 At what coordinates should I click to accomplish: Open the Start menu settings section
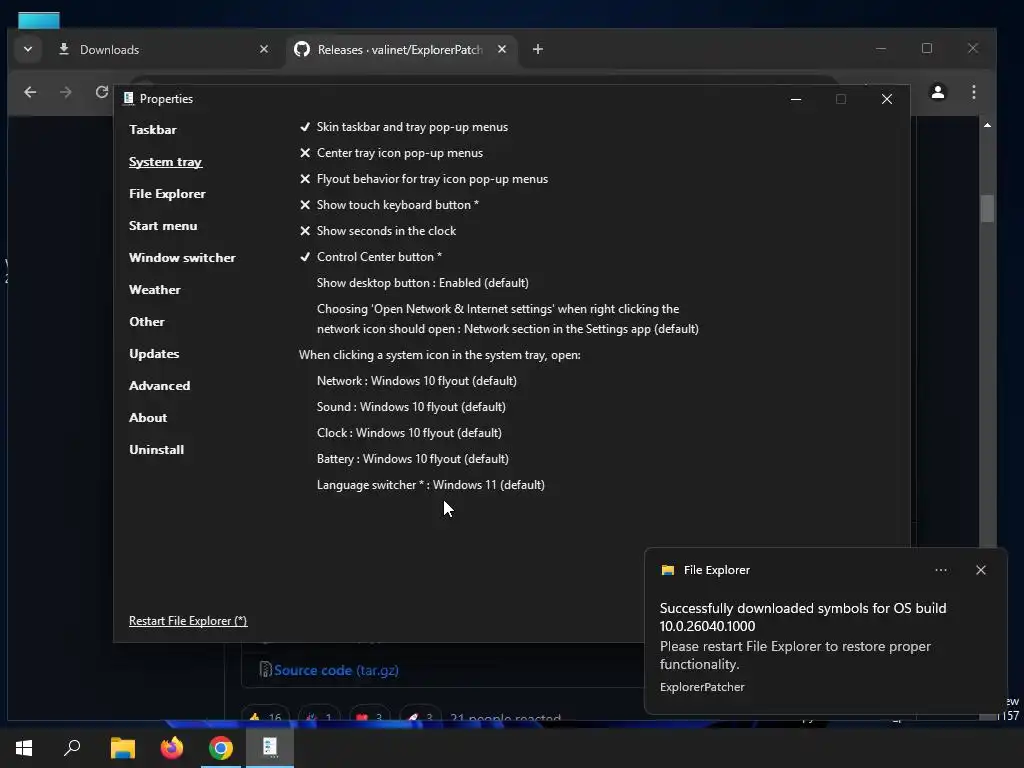tap(163, 225)
